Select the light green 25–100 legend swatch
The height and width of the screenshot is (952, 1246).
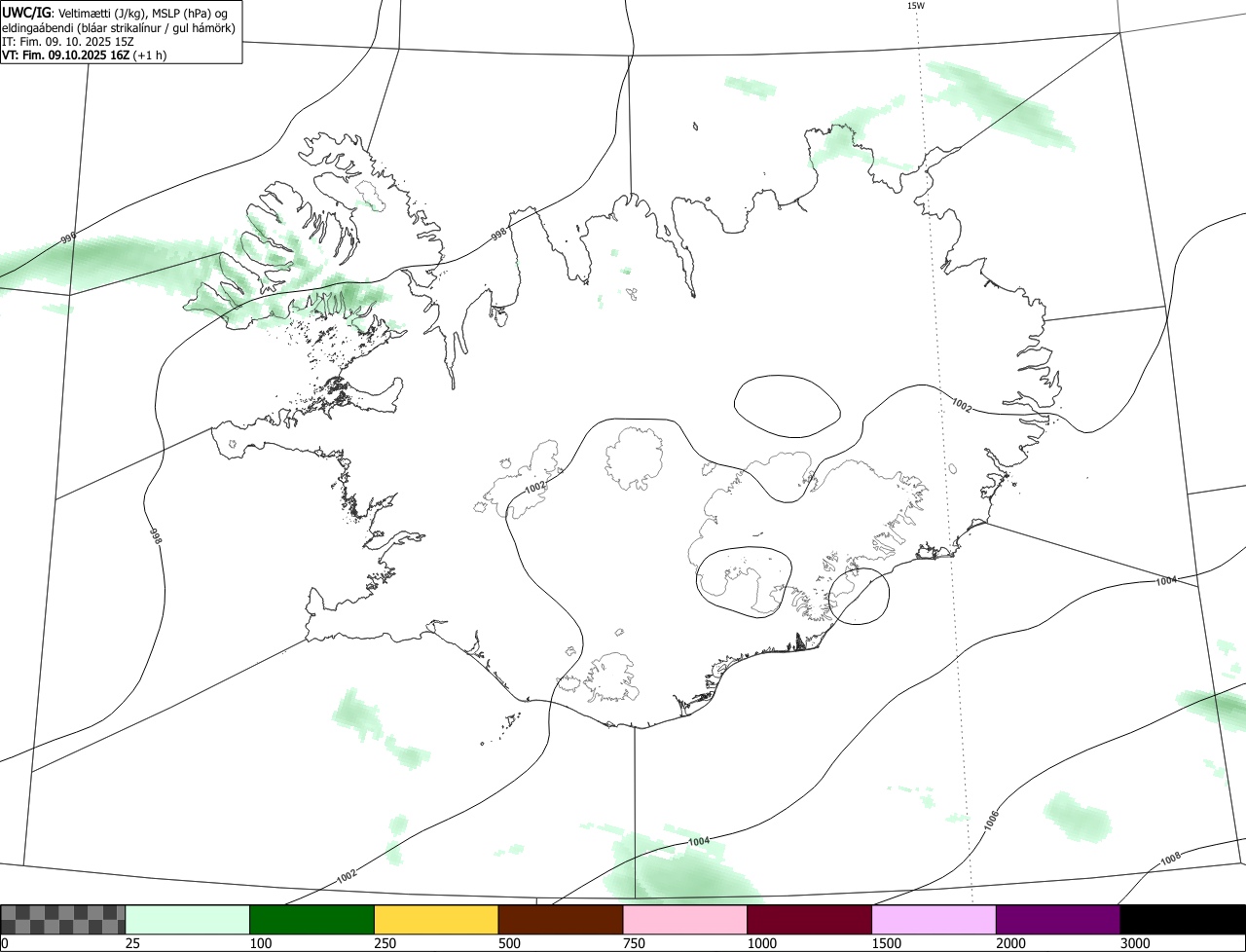(188, 920)
